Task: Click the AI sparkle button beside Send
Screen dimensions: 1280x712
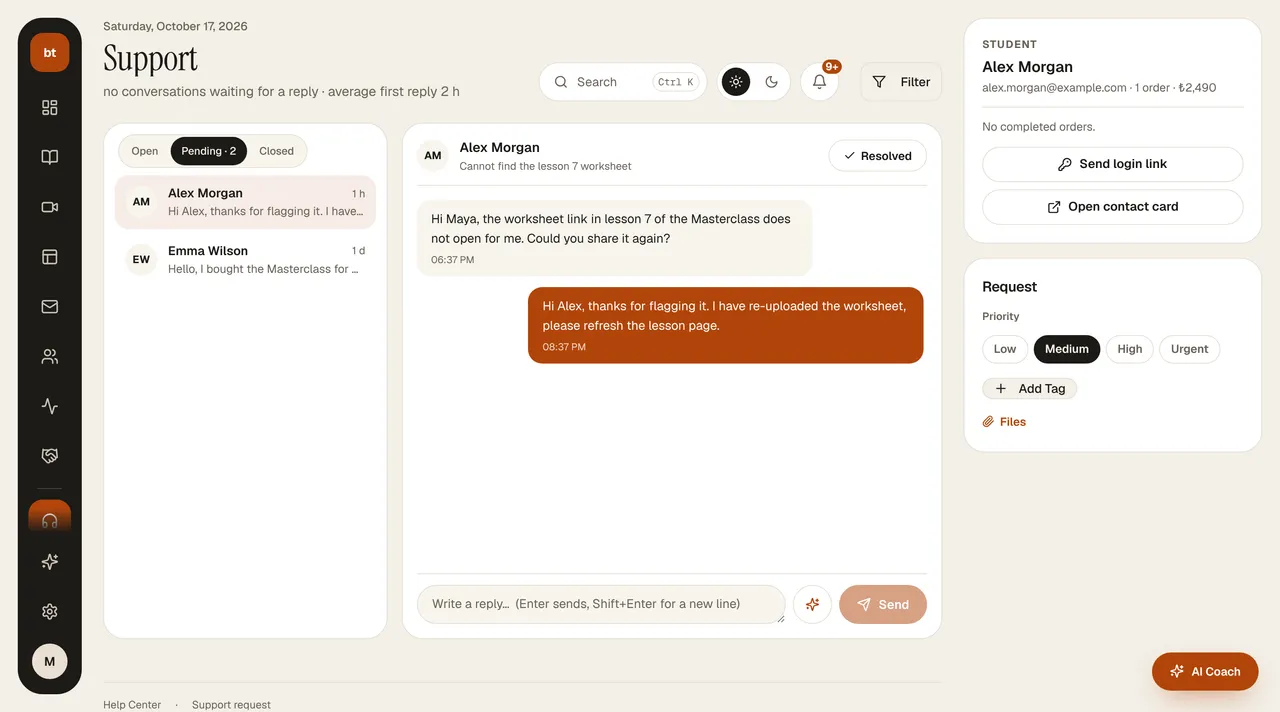Action: pos(812,604)
